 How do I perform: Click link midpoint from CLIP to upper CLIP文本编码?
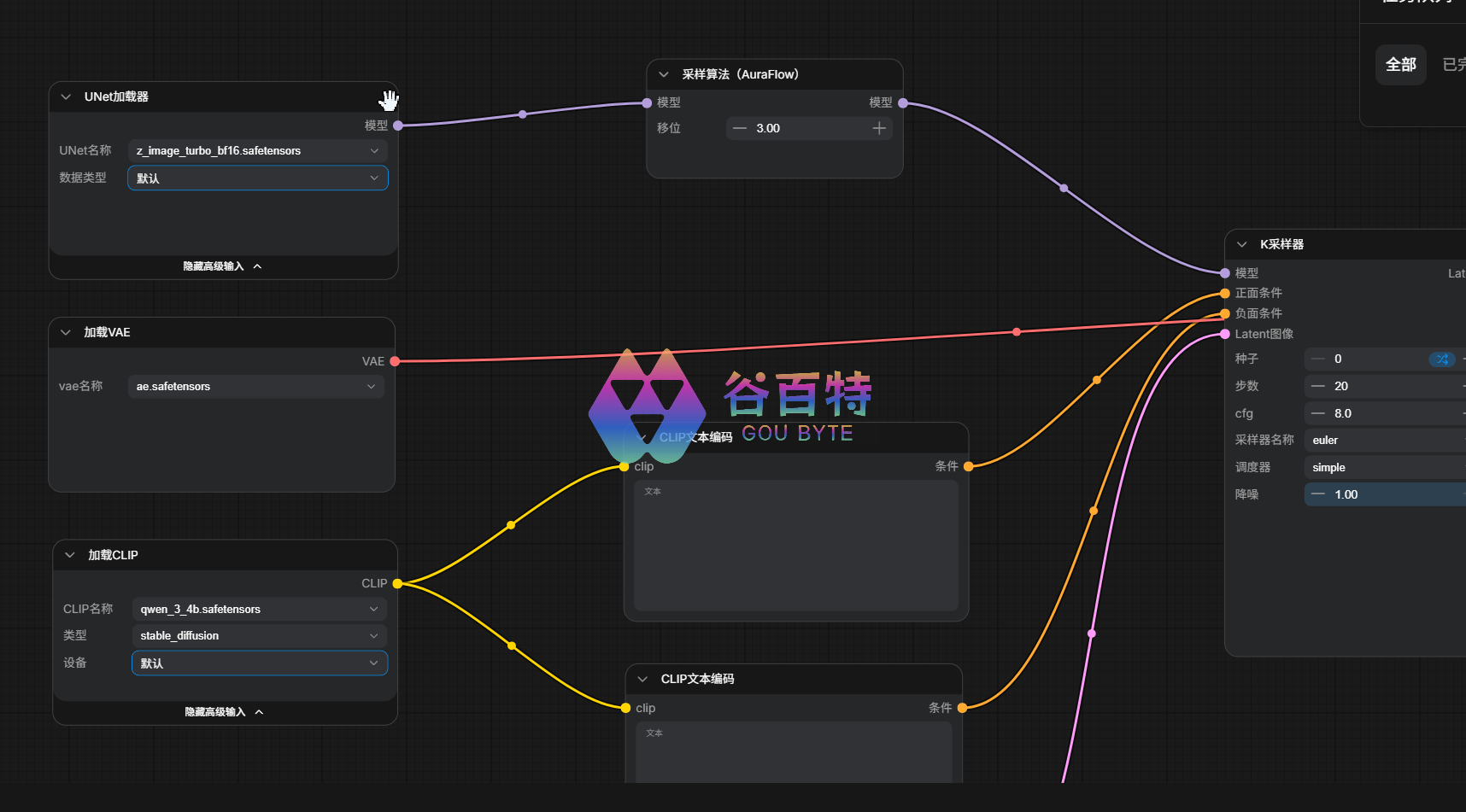[x=511, y=525]
